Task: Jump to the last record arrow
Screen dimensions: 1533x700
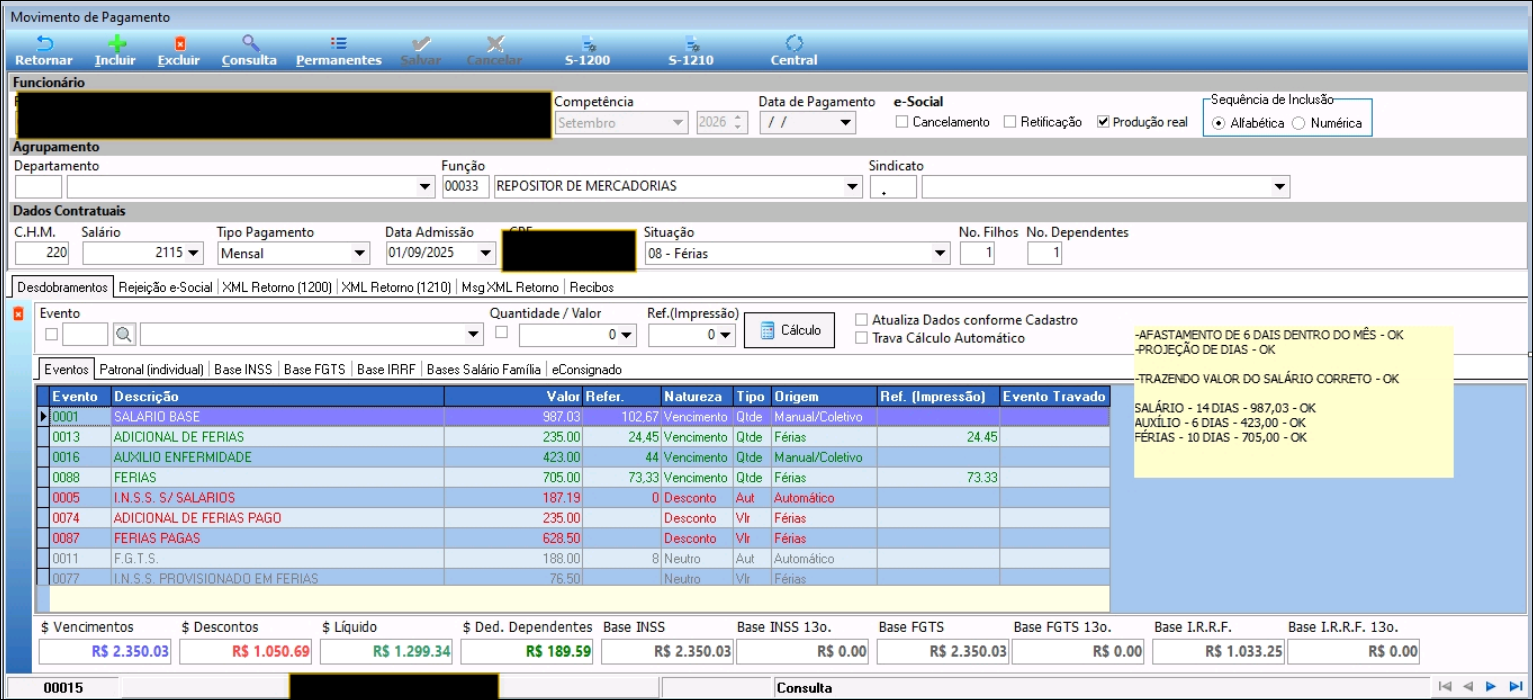Action: (1516, 686)
